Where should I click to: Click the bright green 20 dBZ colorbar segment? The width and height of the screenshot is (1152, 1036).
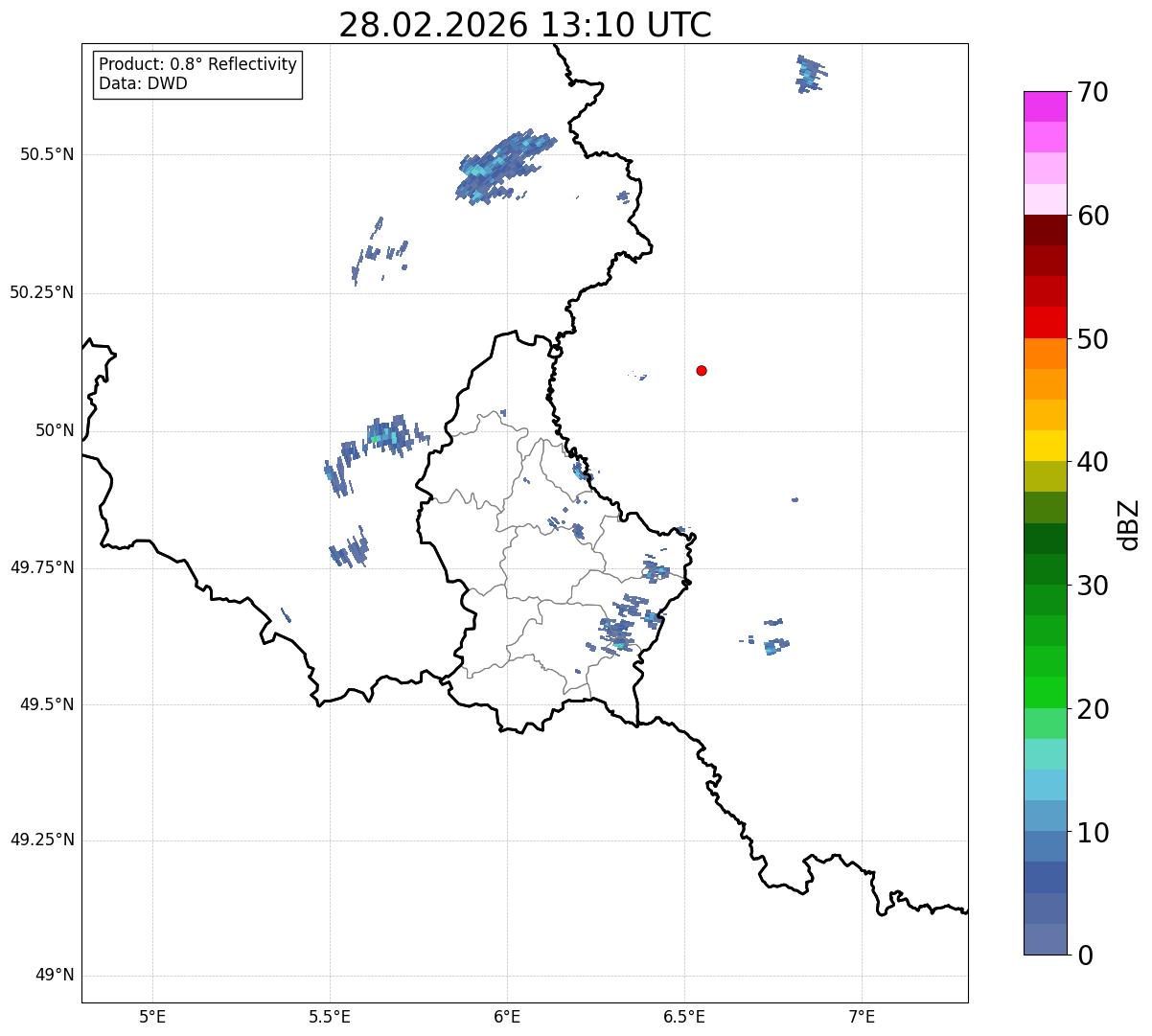click(x=1045, y=693)
